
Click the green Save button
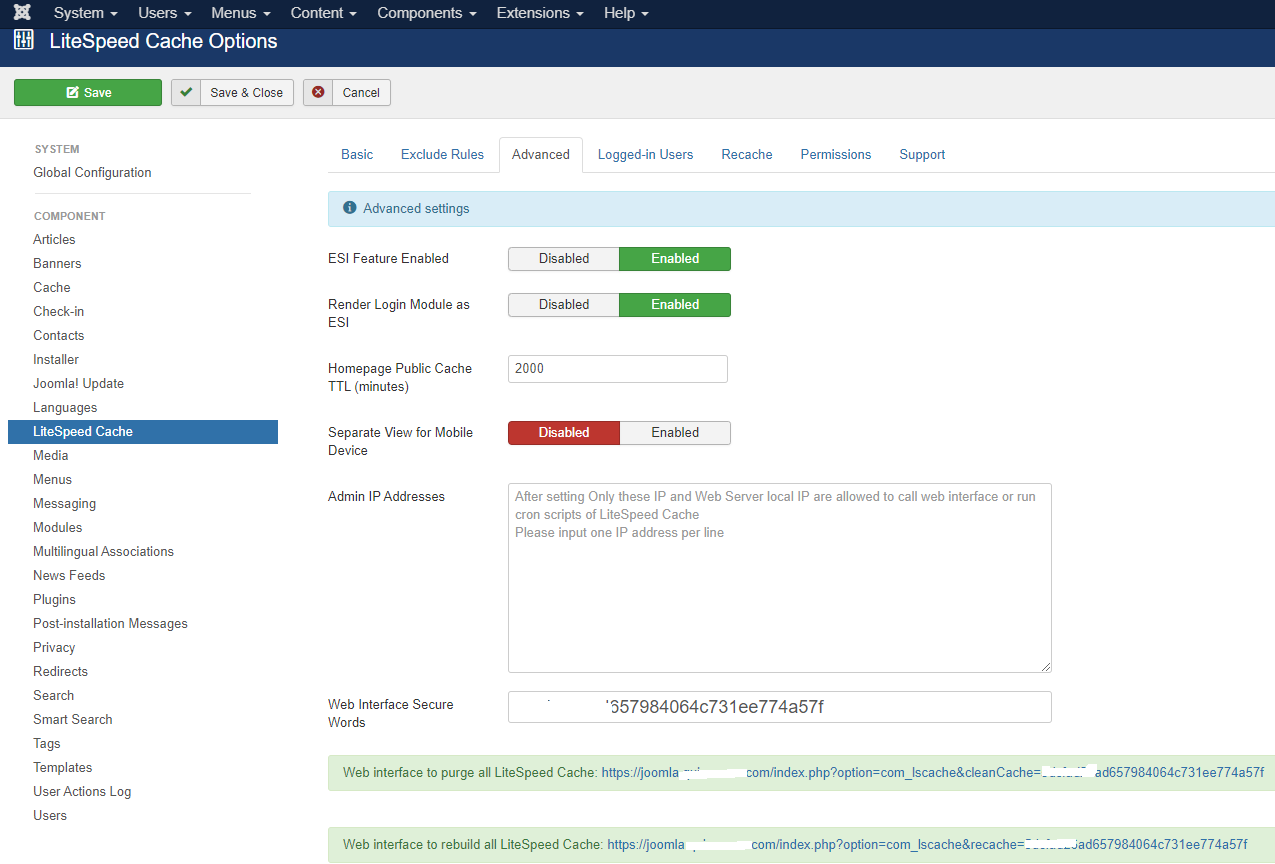pyautogui.click(x=88, y=92)
